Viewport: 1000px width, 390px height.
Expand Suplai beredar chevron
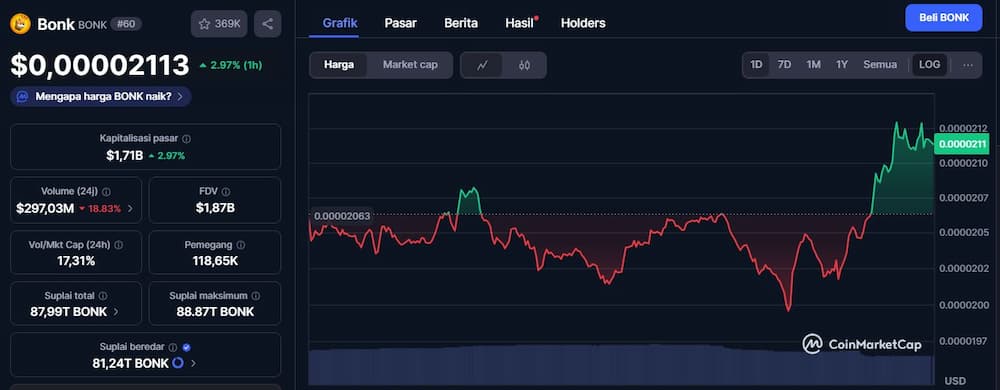point(193,363)
